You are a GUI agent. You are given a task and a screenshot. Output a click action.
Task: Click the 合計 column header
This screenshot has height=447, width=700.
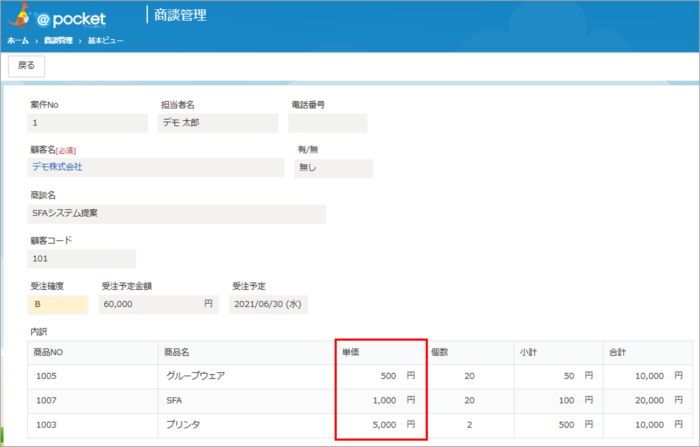pos(648,352)
